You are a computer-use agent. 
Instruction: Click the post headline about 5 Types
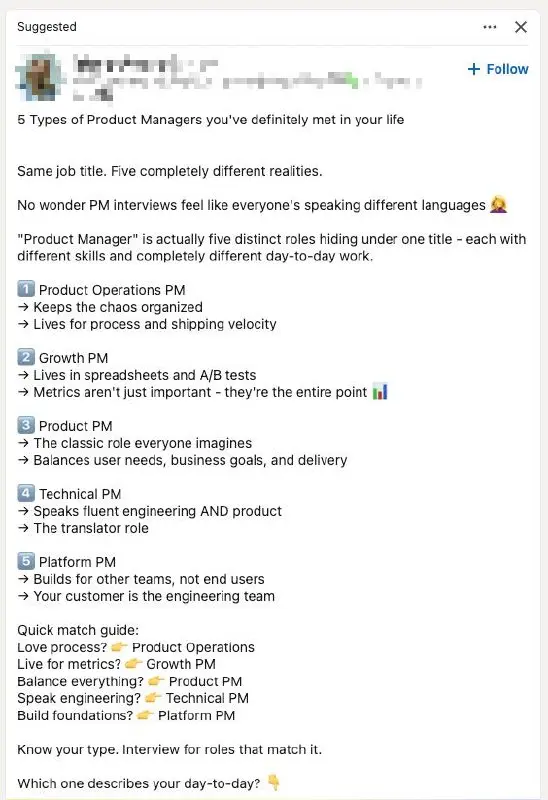tap(211, 119)
